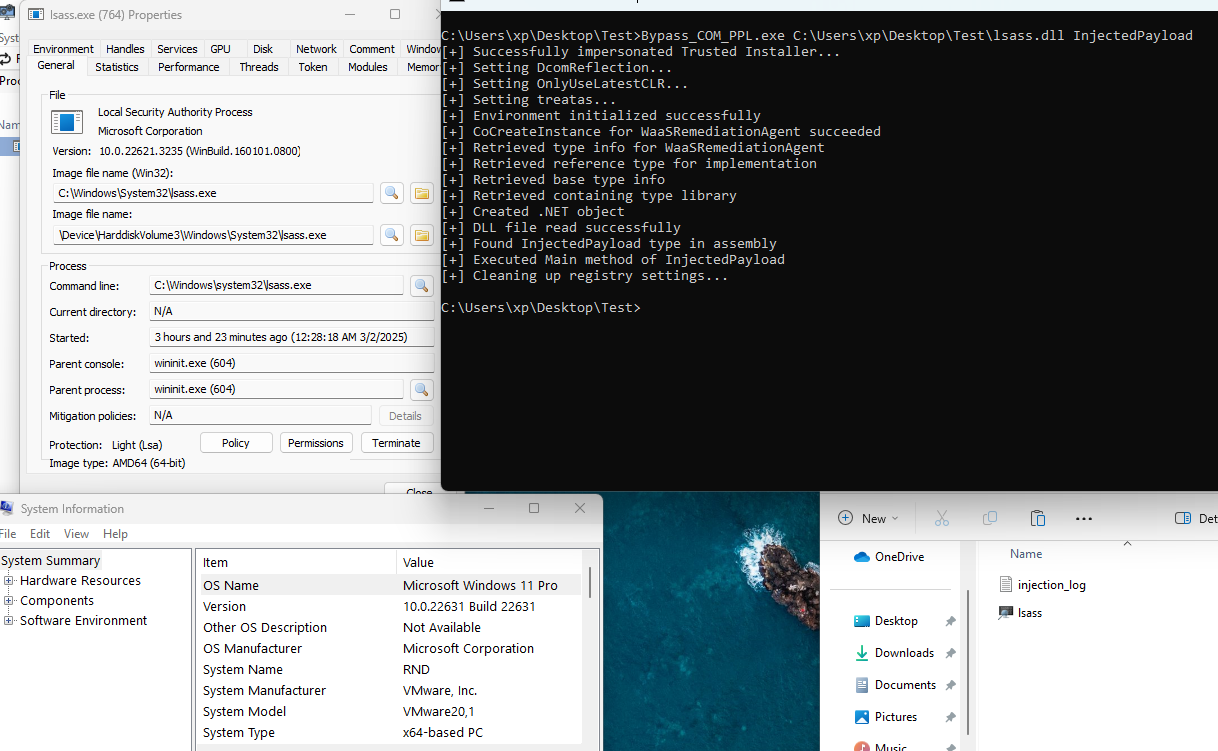Viewport: 1218px width, 751px height.
Task: Open folder location for HarddiskVolume3 image path
Action: tap(422, 235)
